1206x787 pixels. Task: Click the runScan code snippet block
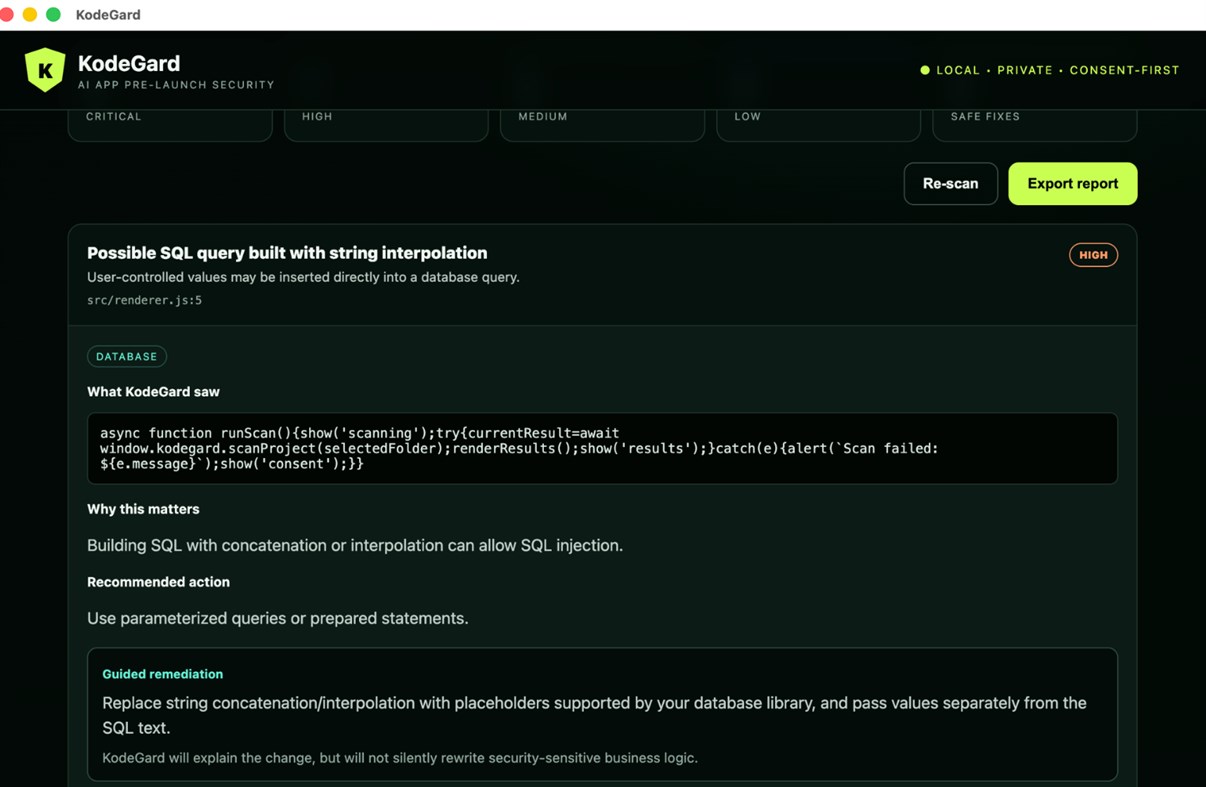(602, 448)
